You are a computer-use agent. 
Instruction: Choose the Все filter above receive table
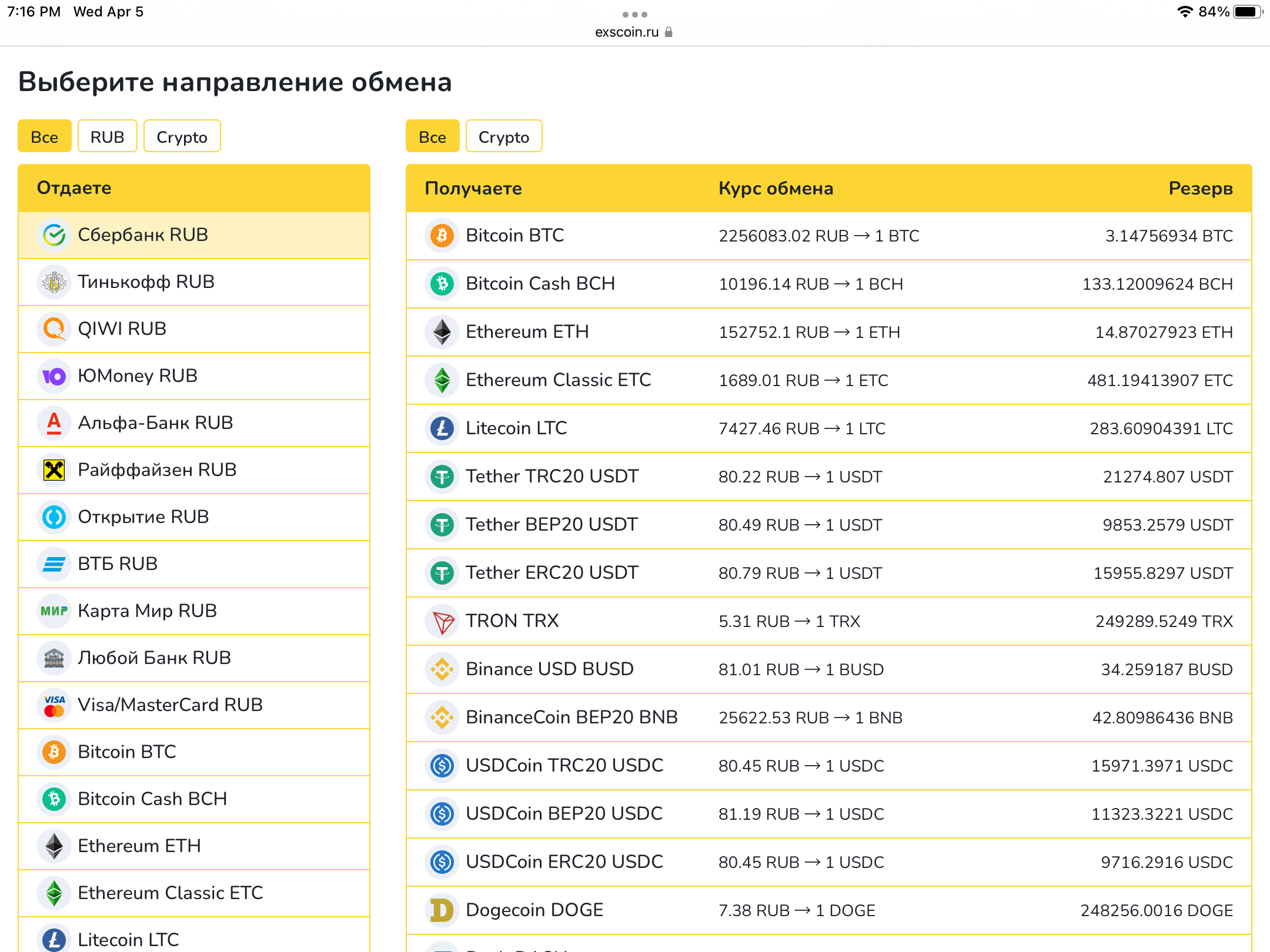point(432,137)
